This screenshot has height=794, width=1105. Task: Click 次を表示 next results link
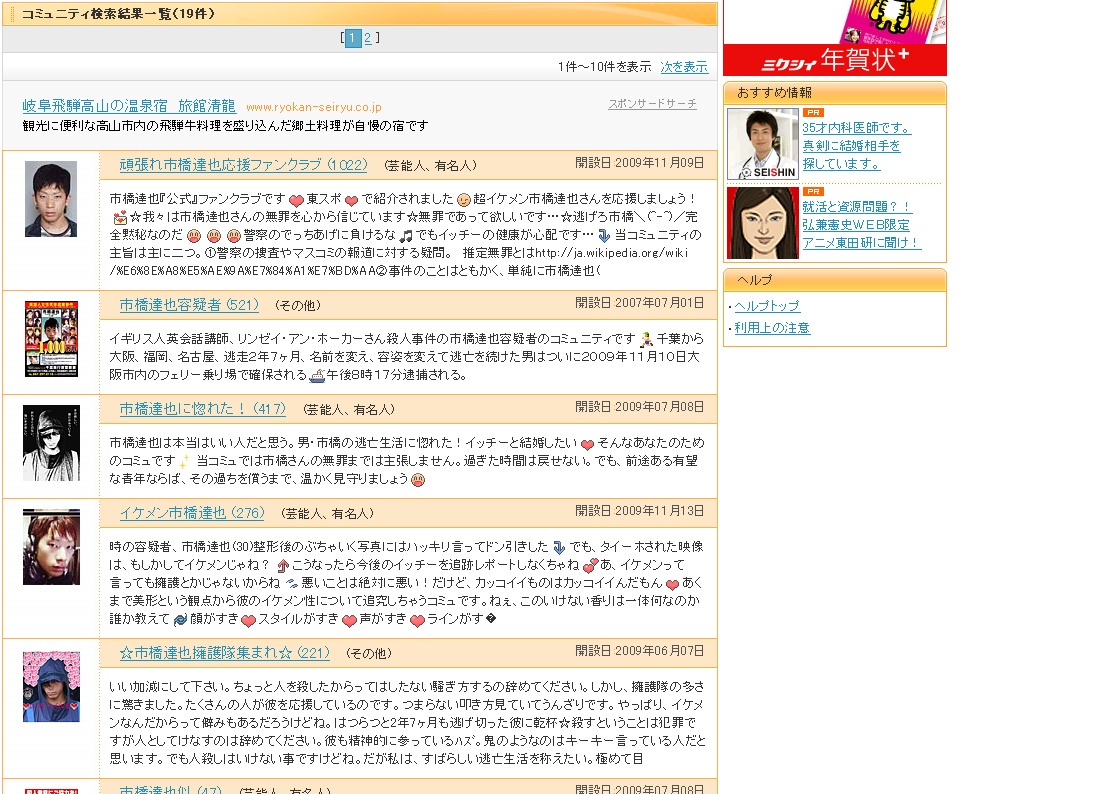(684, 67)
